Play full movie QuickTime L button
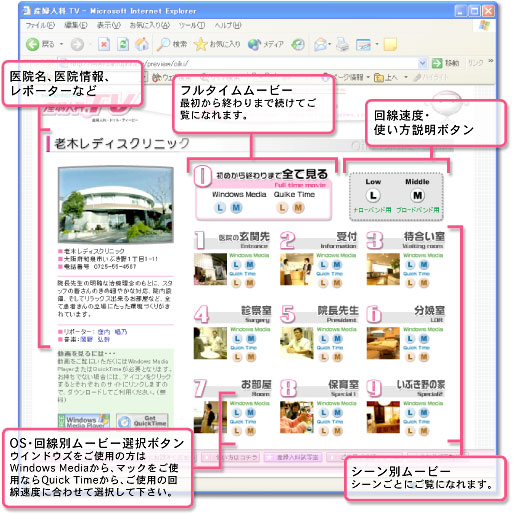This screenshot has height=514, width=513. coord(282,208)
